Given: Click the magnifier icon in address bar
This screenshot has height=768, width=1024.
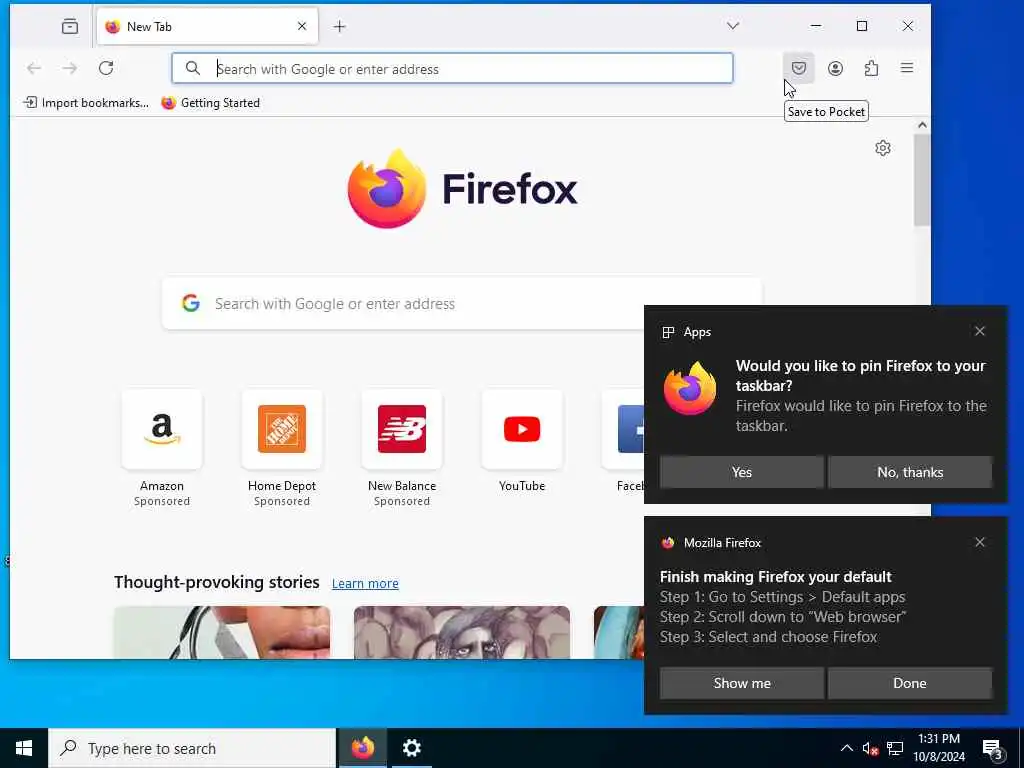Looking at the screenshot, I should coord(193,68).
